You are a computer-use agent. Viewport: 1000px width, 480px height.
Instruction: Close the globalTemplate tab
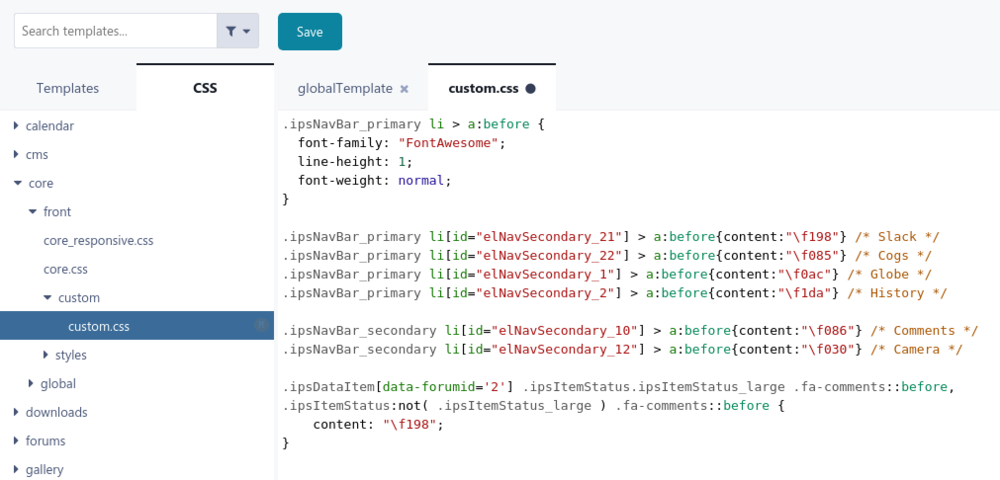tap(404, 88)
